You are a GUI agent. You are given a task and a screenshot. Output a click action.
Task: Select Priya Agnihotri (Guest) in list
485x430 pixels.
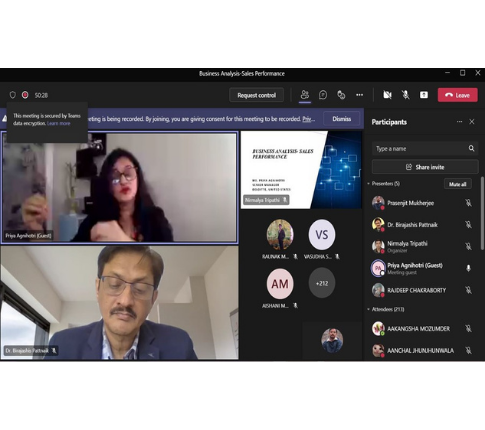[x=423, y=268]
